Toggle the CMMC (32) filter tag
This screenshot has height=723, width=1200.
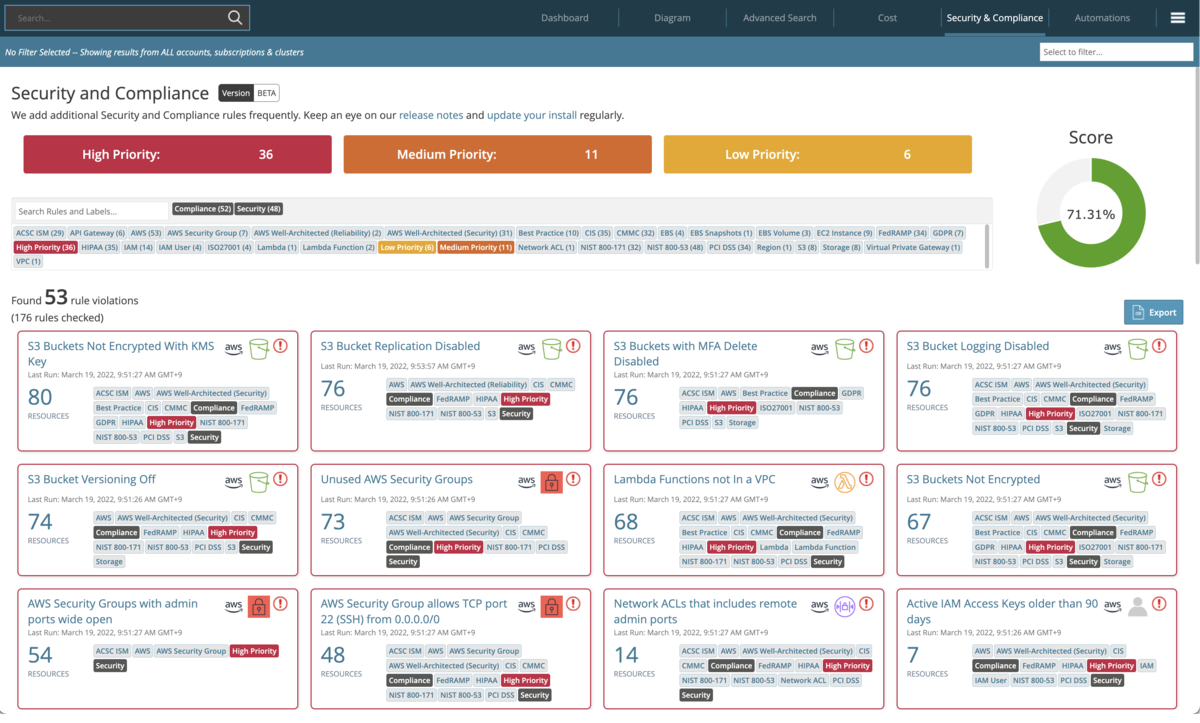pos(635,233)
